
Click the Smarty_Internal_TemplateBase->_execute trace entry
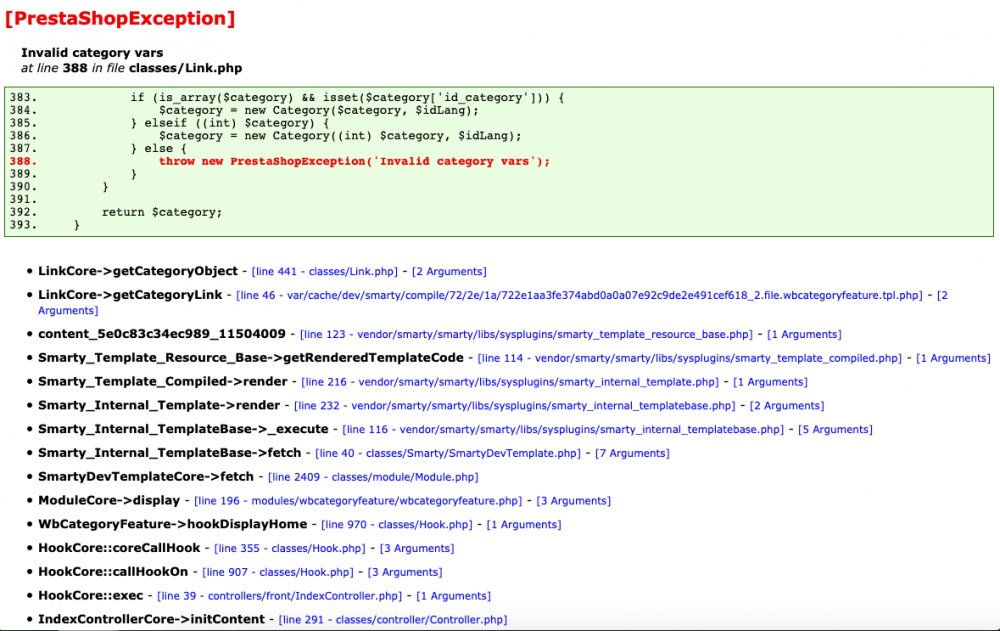click(x=183, y=429)
